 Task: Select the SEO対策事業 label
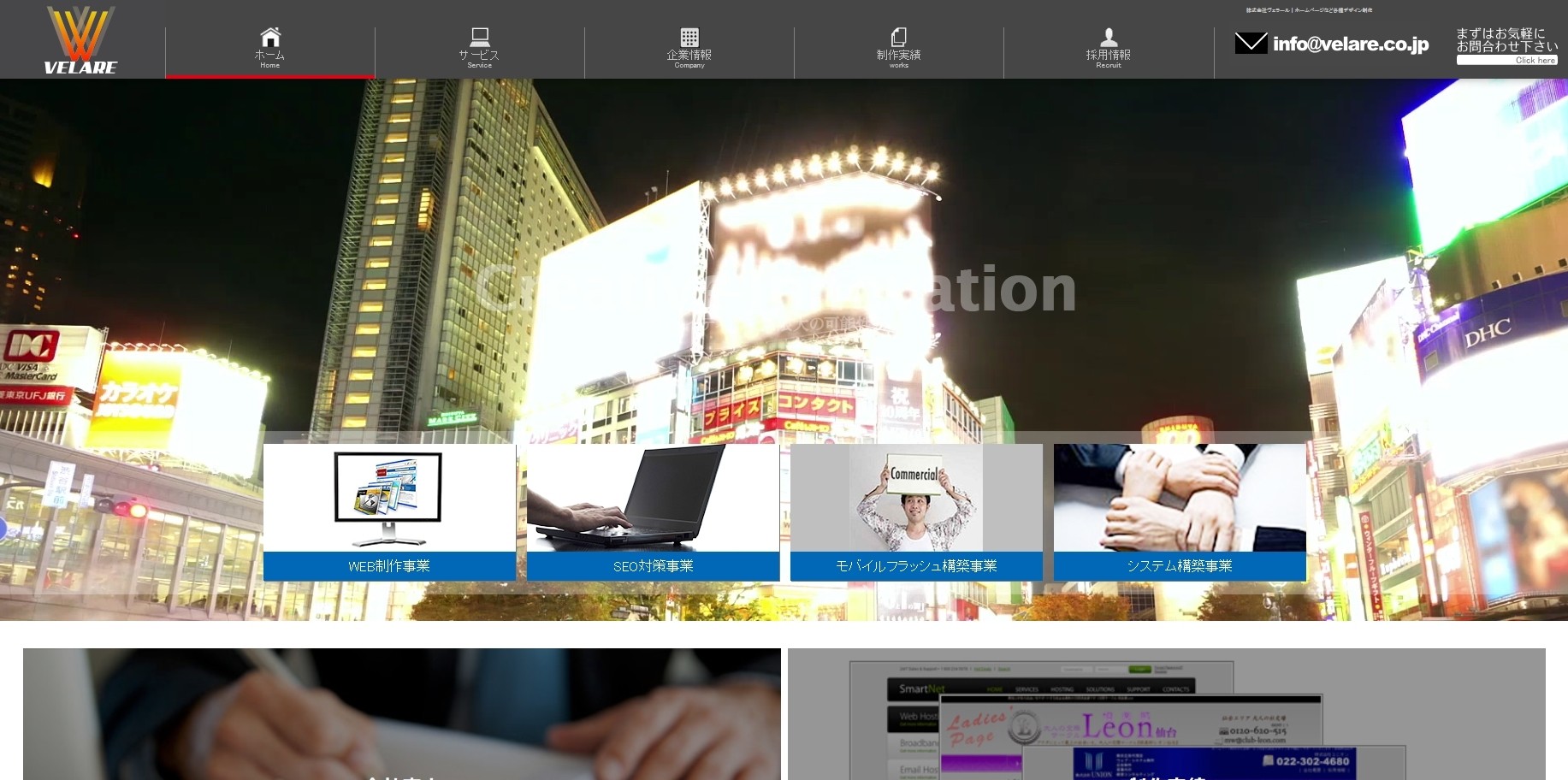(653, 566)
